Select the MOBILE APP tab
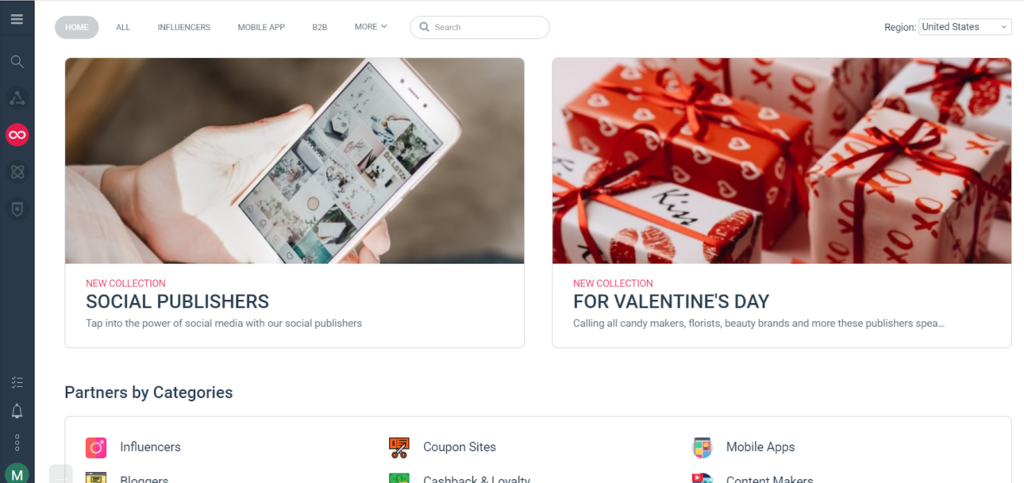 [x=261, y=27]
